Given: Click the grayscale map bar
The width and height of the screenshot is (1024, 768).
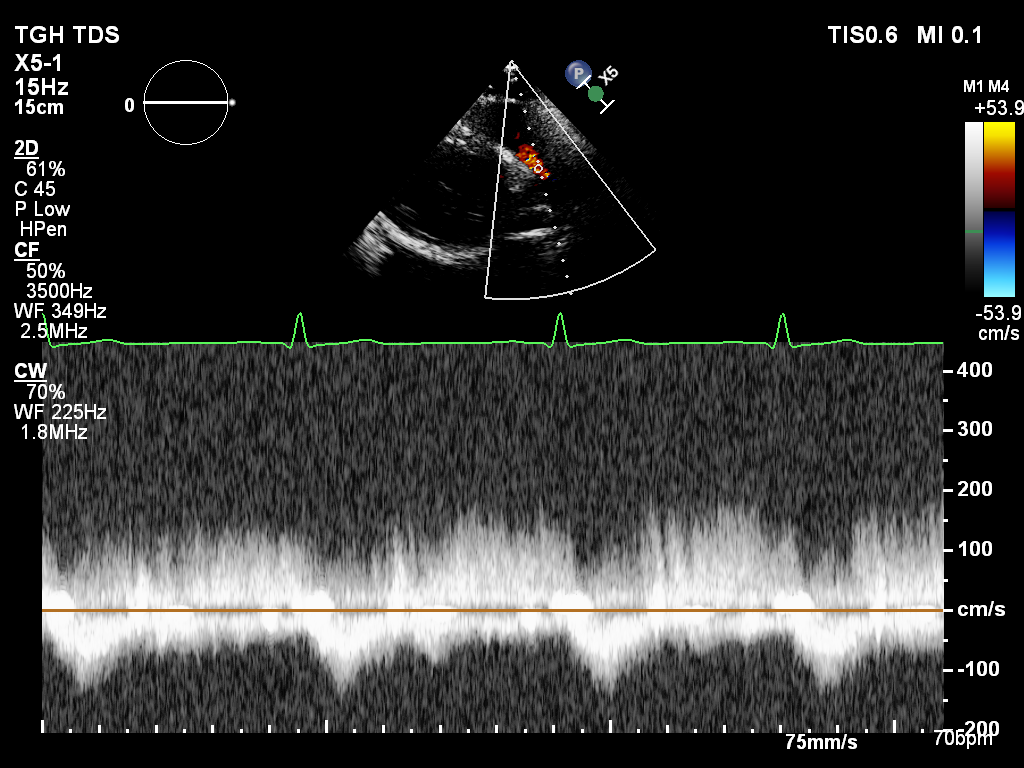Looking at the screenshot, I should (973, 207).
